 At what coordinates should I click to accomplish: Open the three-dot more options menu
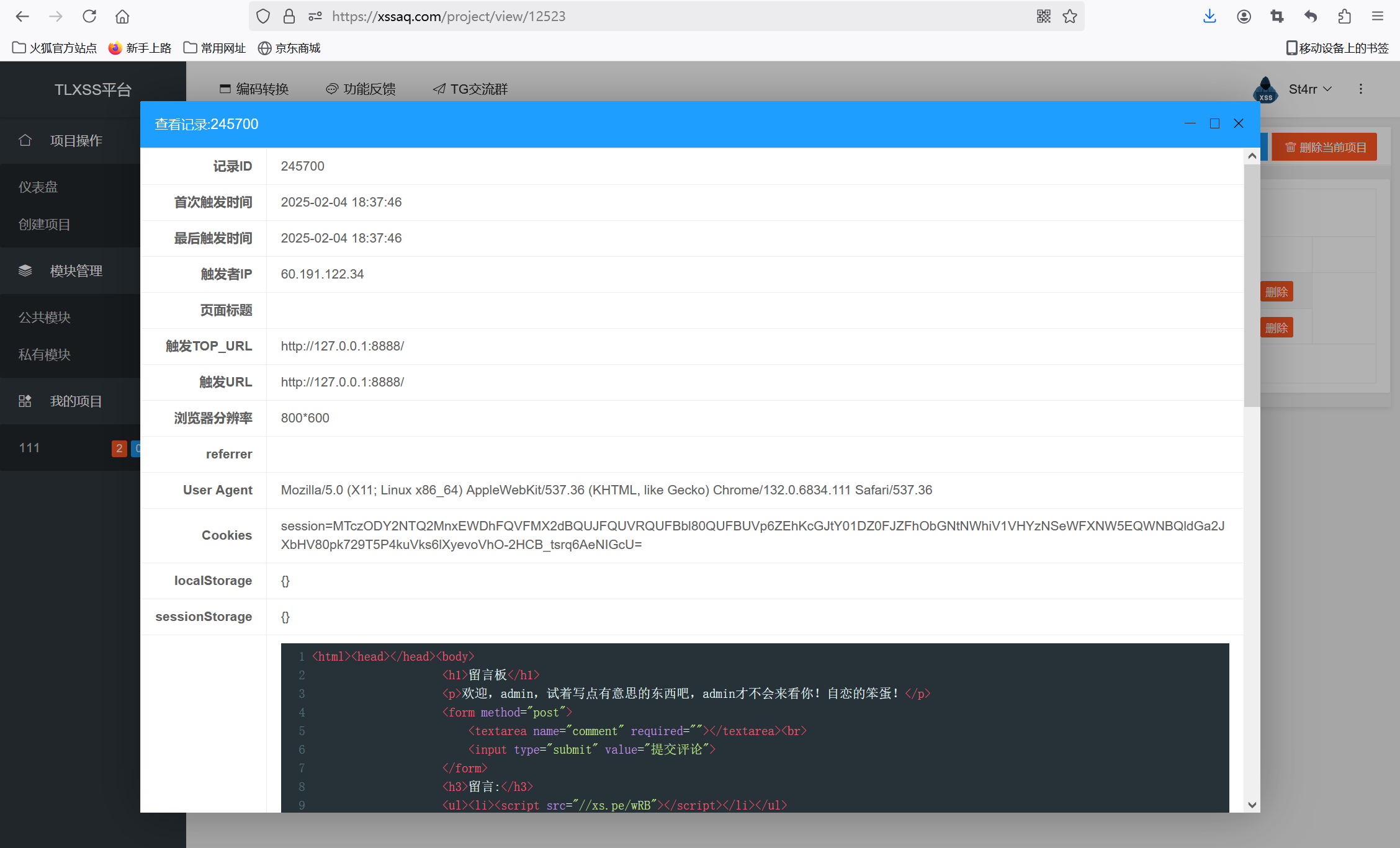1361,89
